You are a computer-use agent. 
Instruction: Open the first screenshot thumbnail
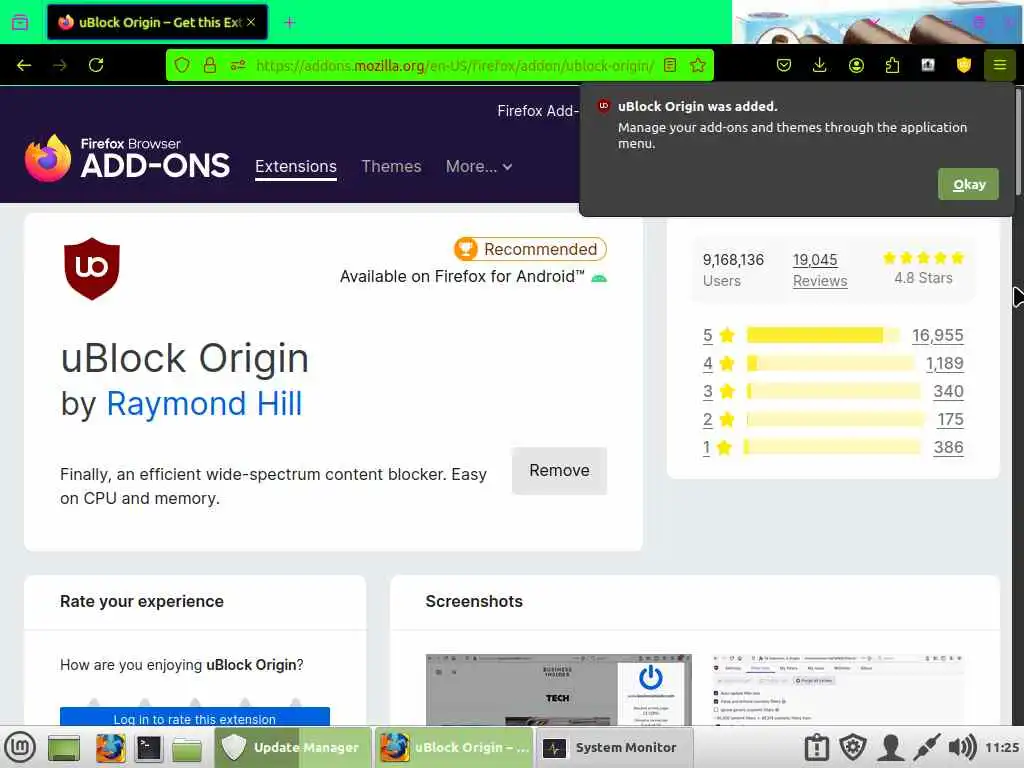(558, 690)
